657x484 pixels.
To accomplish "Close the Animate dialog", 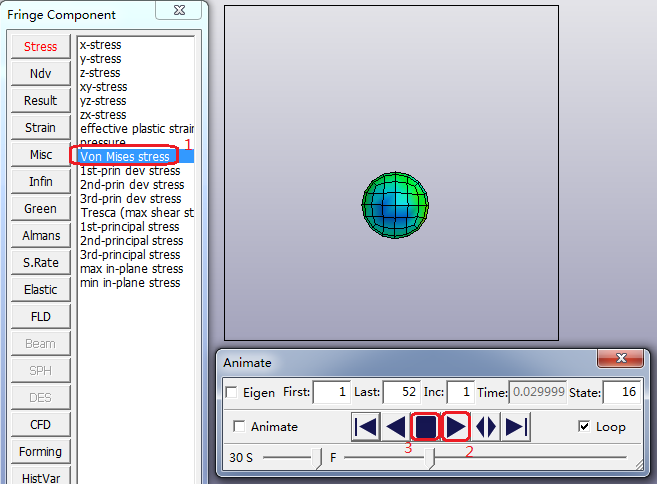I will tap(619, 361).
